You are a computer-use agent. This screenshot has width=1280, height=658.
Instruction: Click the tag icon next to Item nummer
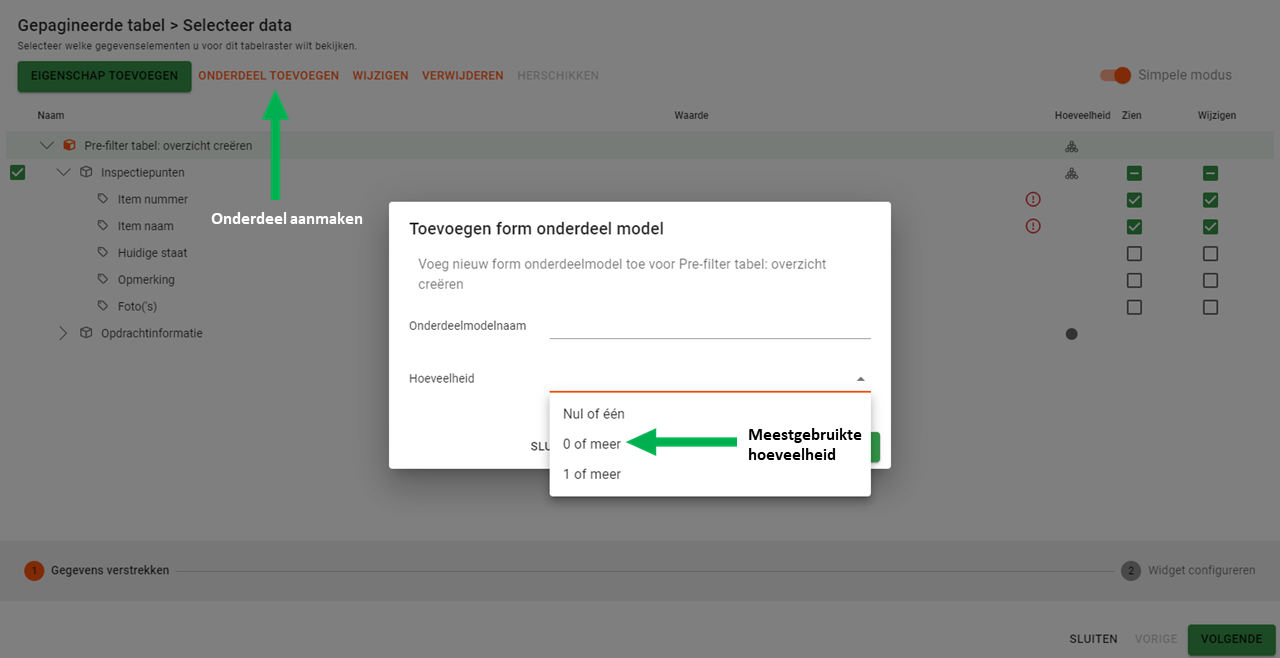[x=103, y=199]
